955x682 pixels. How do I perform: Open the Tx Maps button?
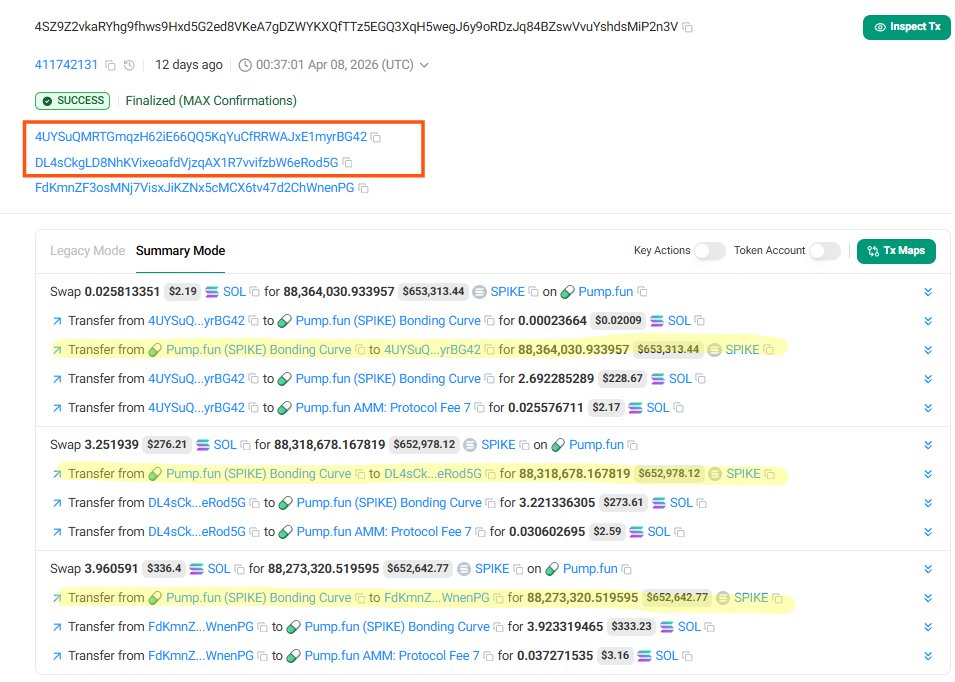pyautogui.click(x=896, y=251)
